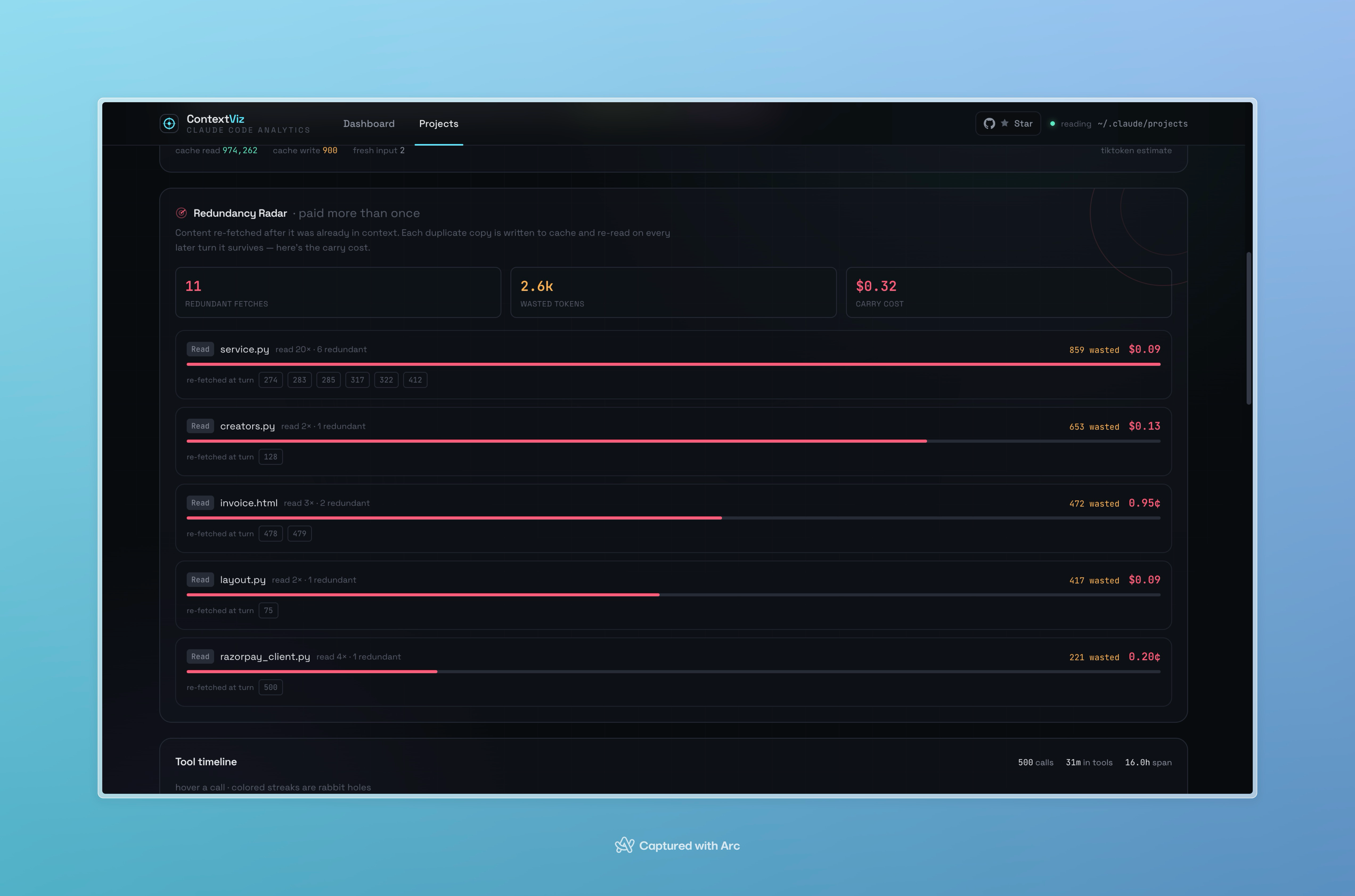This screenshot has height=896, width=1355.
Task: Select turn 274 chip under service.py
Action: click(270, 380)
